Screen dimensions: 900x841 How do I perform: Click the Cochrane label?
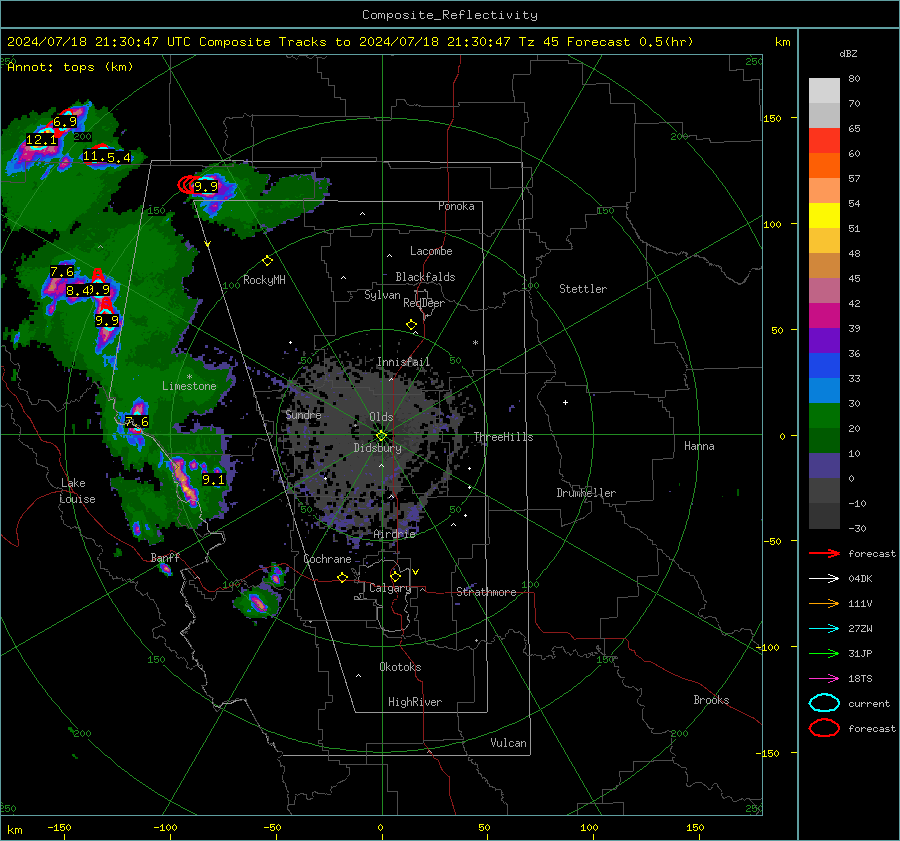click(x=327, y=559)
